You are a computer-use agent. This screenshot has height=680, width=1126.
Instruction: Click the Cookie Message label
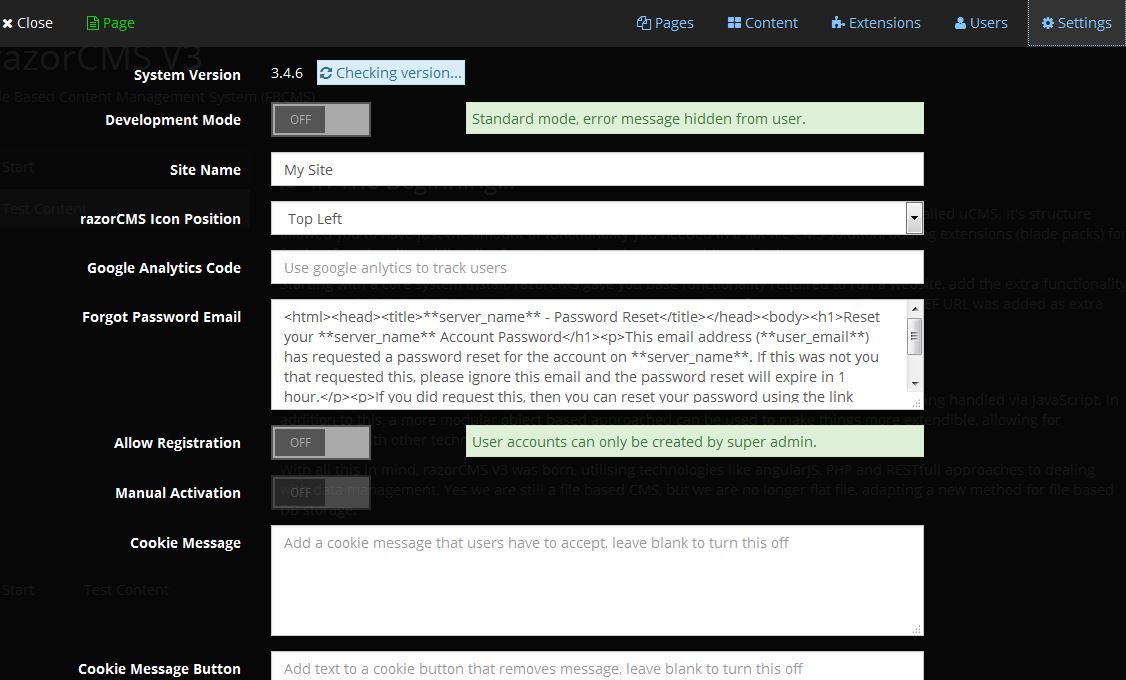pyautogui.click(x=185, y=544)
